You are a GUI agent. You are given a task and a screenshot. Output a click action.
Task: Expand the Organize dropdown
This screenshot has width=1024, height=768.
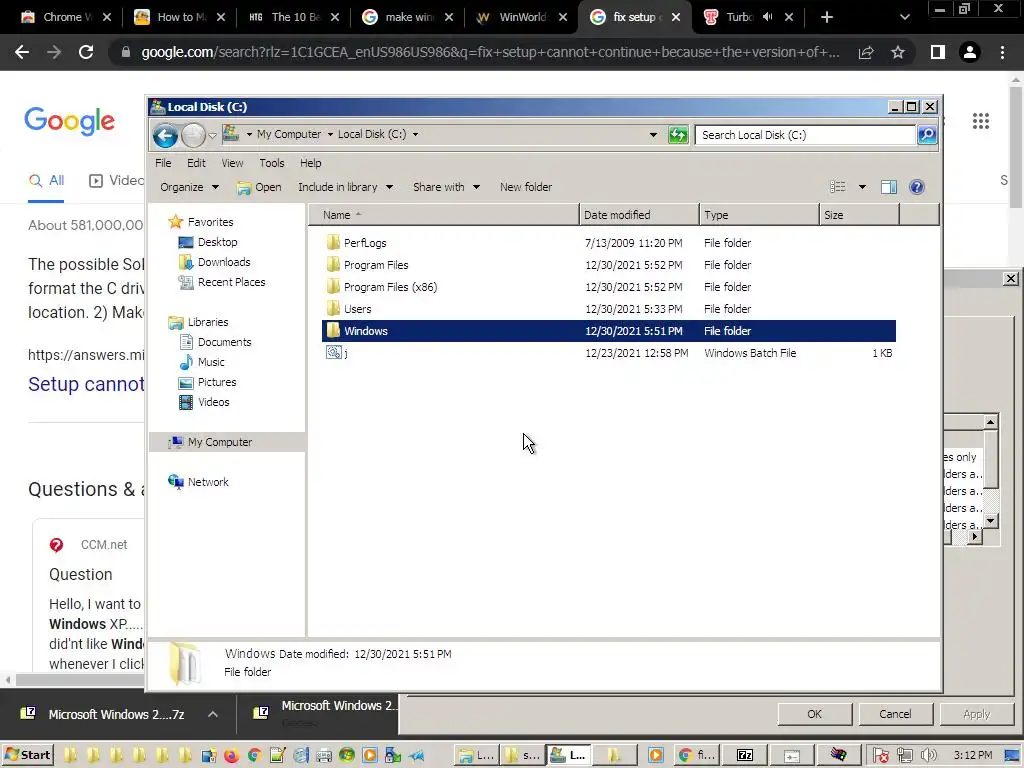click(x=189, y=187)
